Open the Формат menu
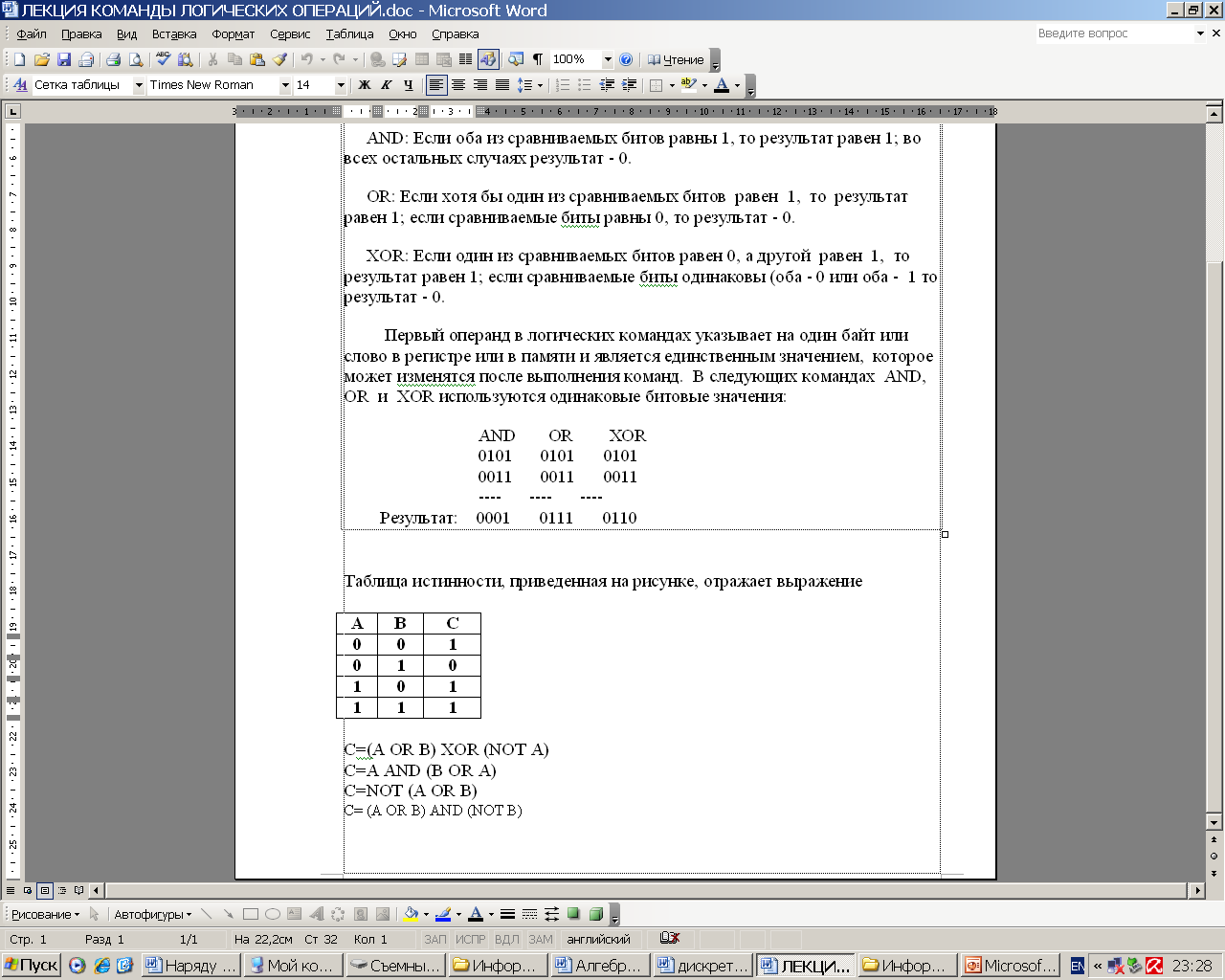 234,33
